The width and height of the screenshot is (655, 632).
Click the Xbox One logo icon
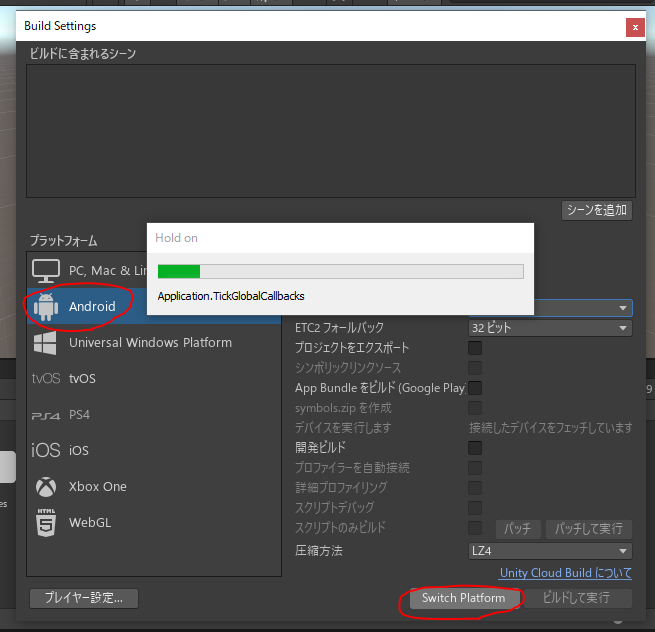[46, 487]
